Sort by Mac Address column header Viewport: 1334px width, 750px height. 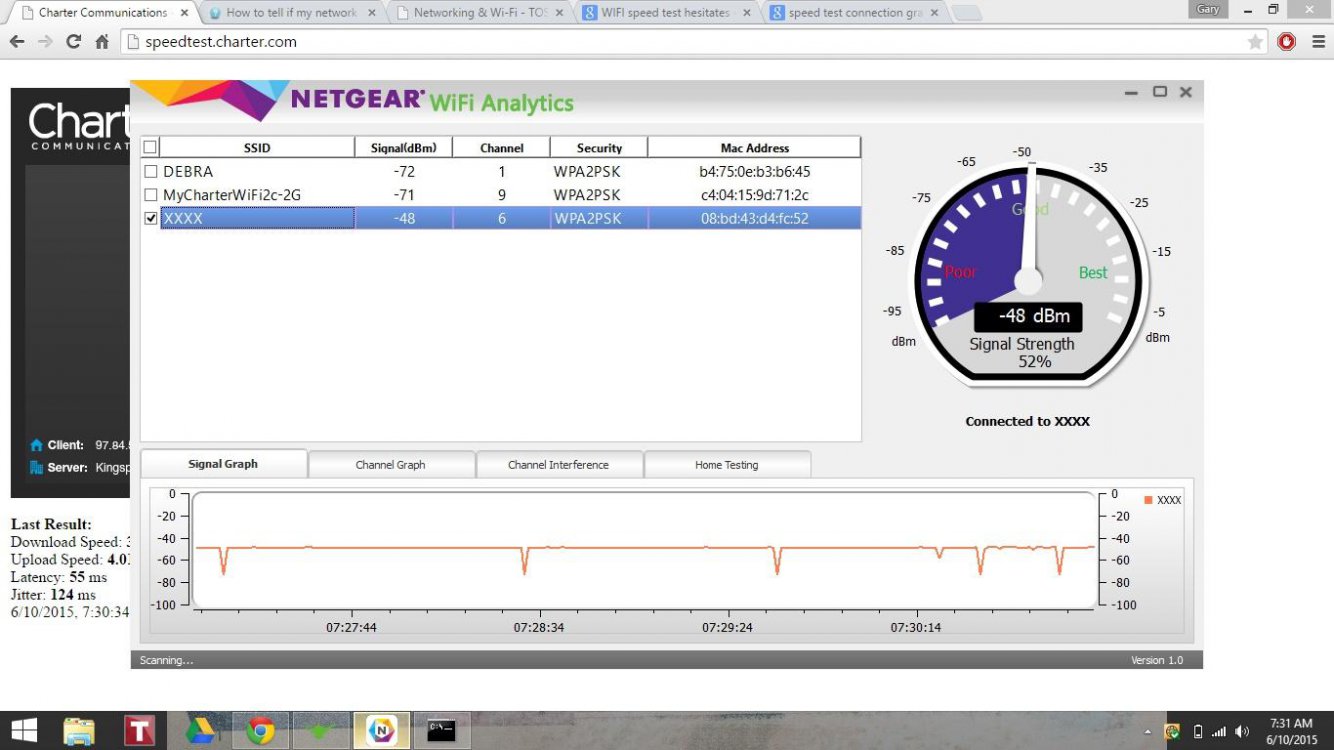(x=754, y=148)
